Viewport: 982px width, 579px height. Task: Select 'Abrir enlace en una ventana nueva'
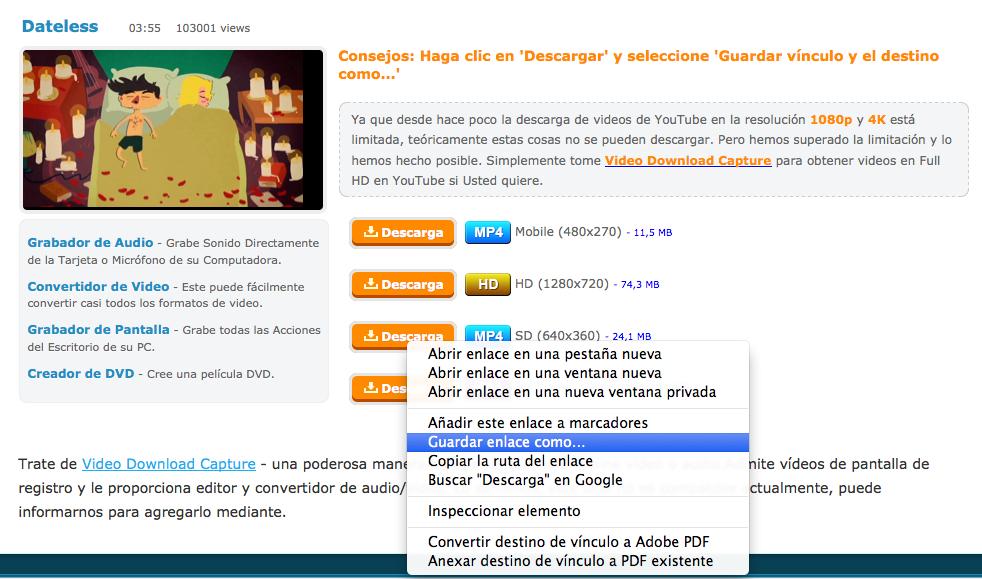click(x=543, y=373)
